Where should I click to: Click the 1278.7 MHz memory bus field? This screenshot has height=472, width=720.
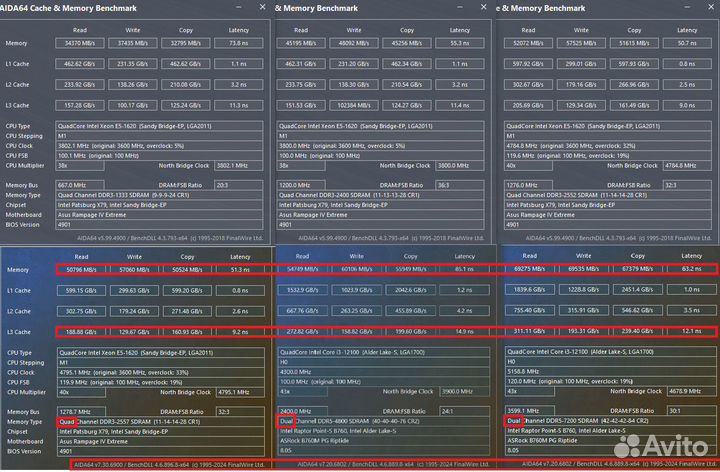tap(81, 412)
